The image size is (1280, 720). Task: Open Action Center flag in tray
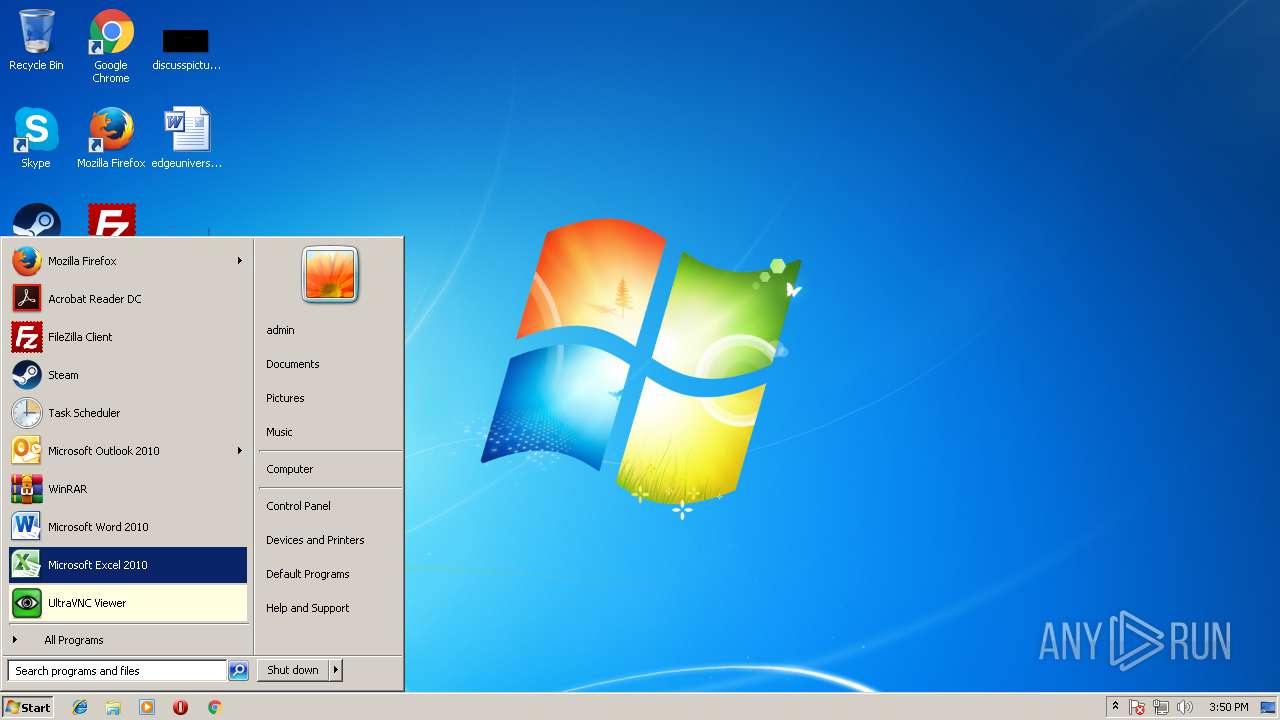(1137, 707)
